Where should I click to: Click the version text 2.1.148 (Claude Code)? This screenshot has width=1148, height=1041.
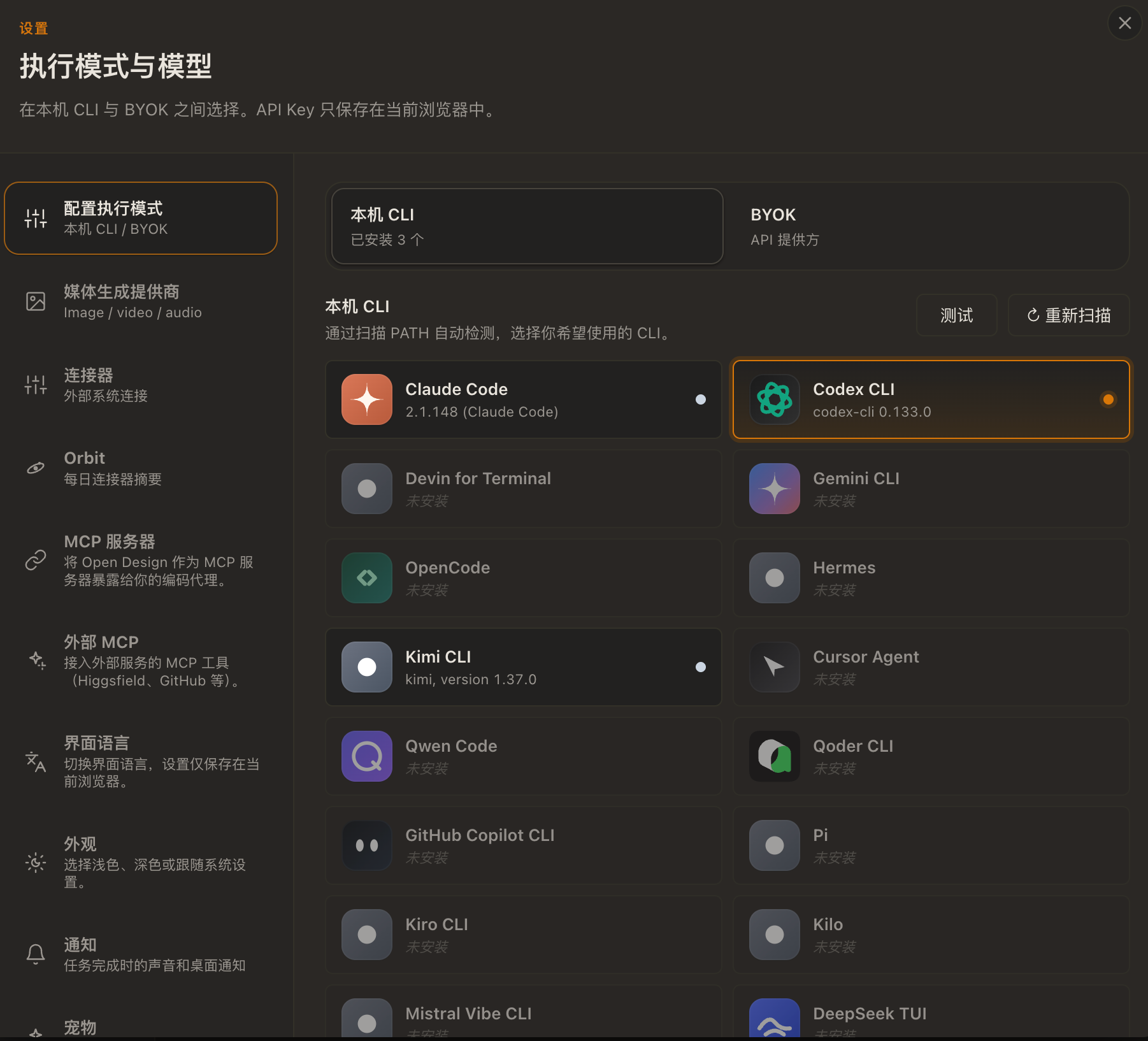pos(482,412)
